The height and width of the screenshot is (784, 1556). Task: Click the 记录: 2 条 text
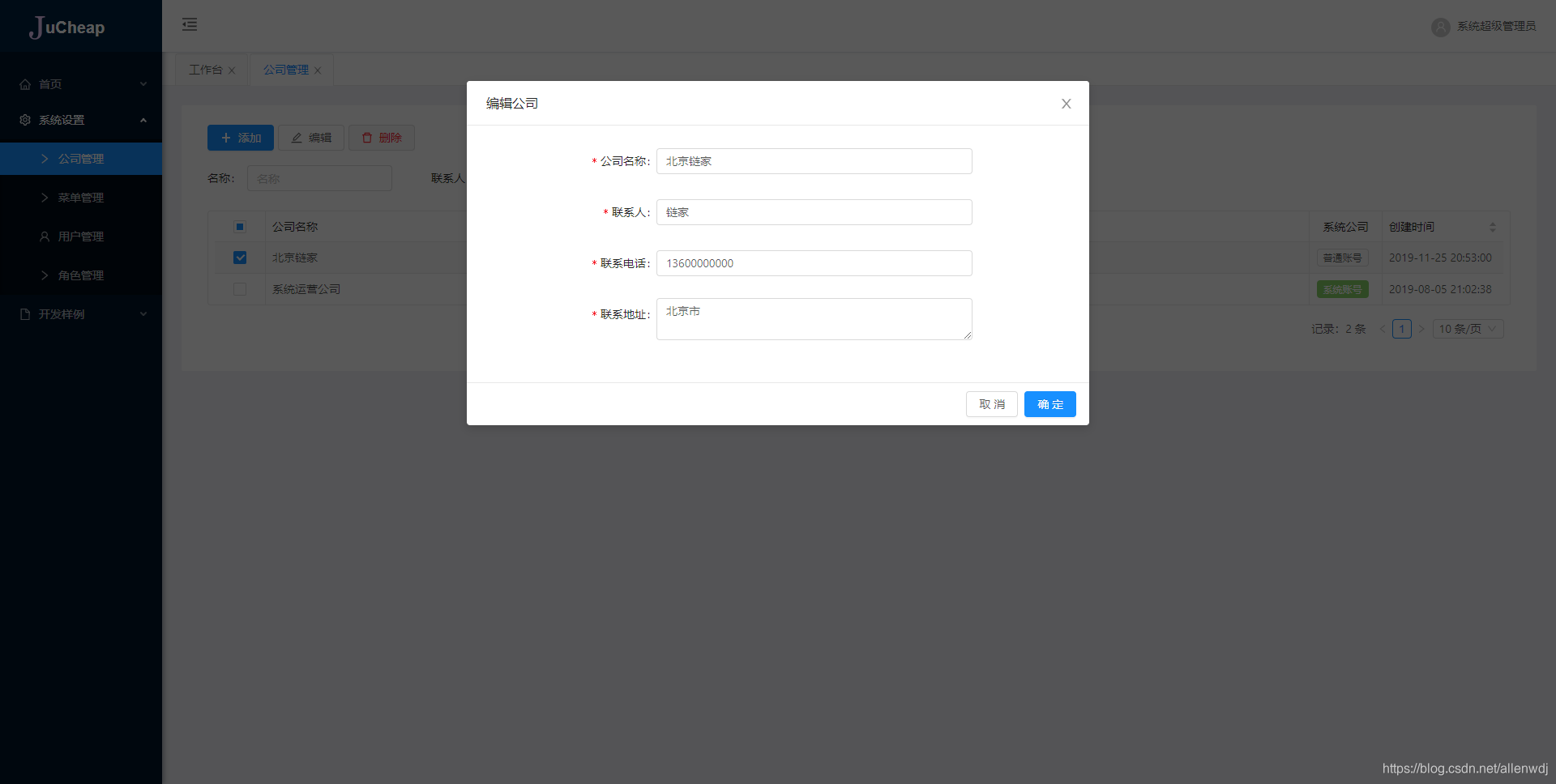coord(1339,329)
